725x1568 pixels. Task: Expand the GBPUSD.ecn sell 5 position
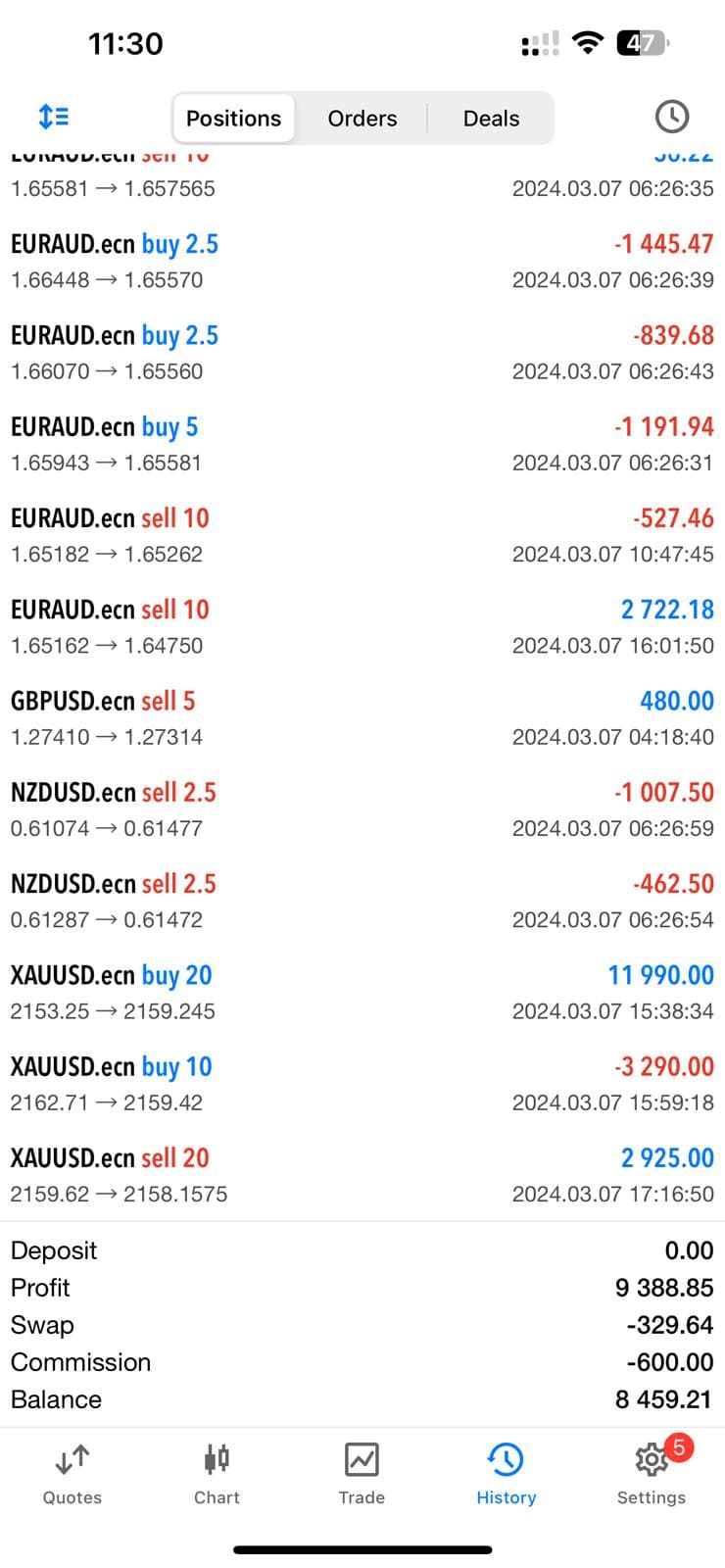(x=362, y=718)
